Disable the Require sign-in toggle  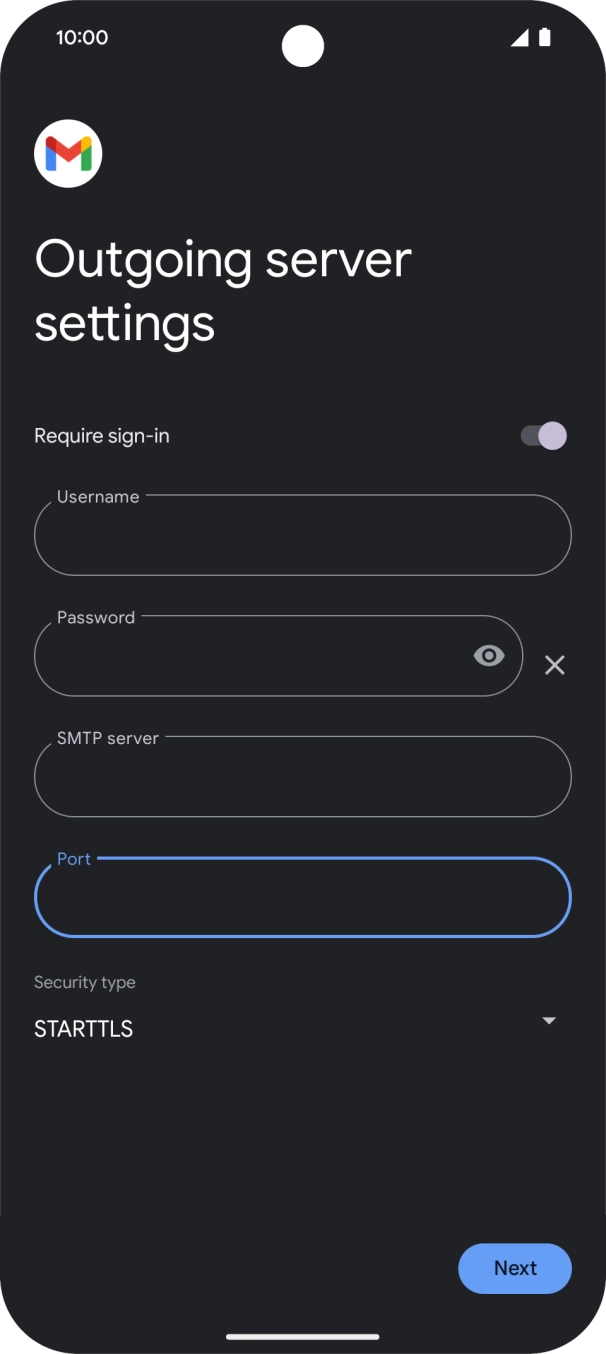(x=539, y=436)
